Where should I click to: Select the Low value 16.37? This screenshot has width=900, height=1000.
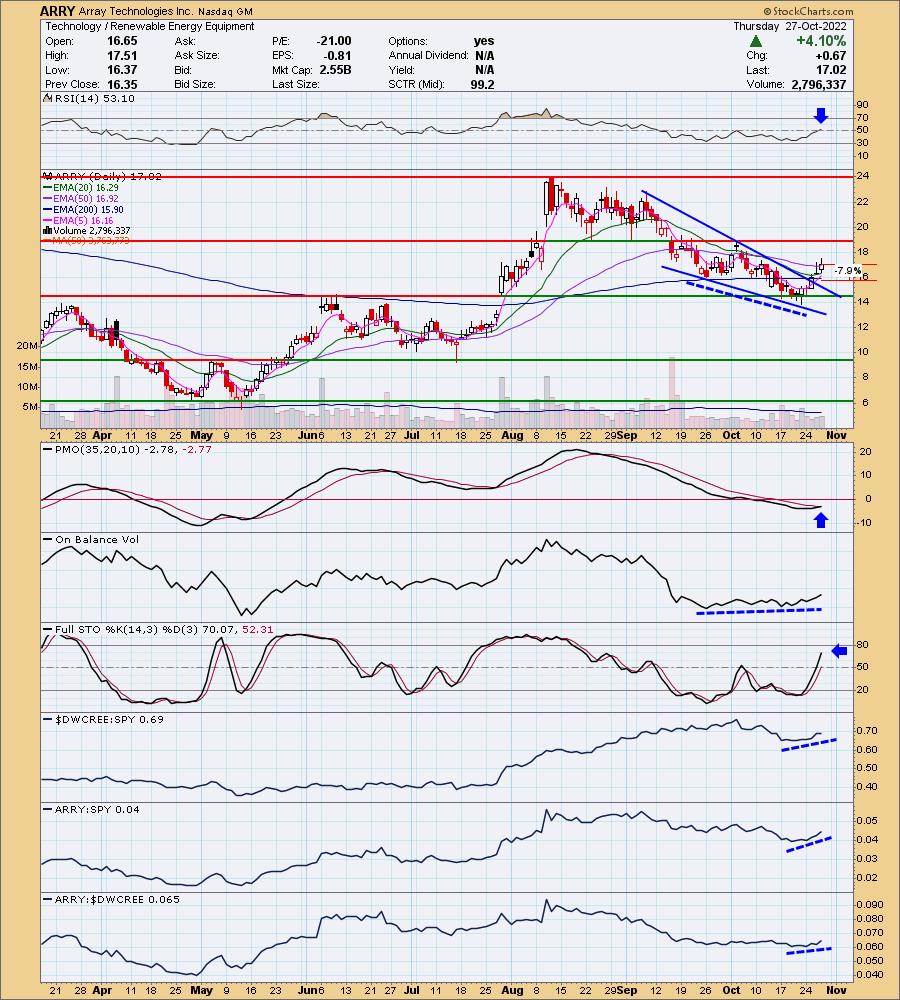point(122,70)
